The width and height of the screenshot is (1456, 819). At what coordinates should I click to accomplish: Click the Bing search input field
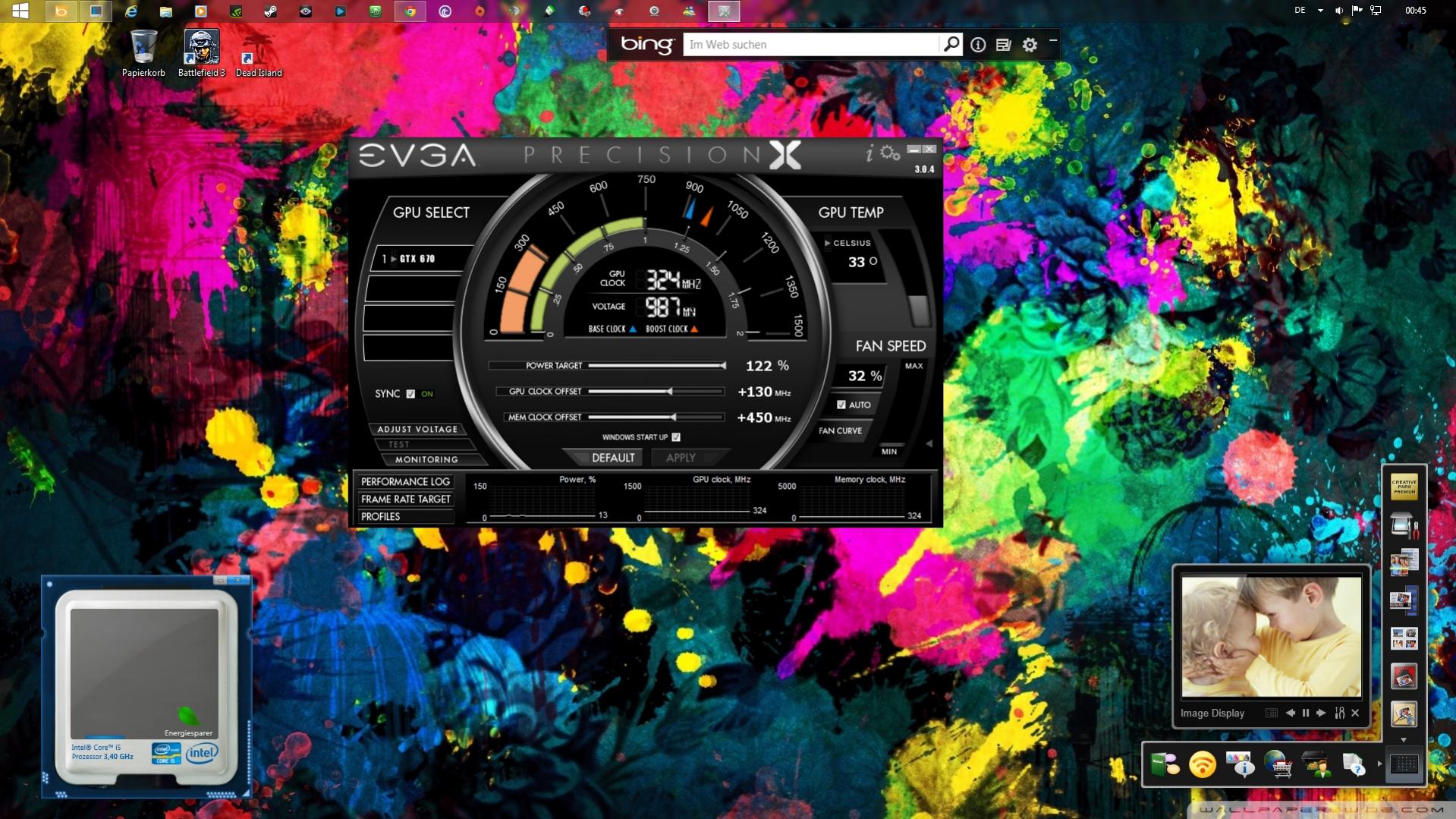tap(811, 44)
